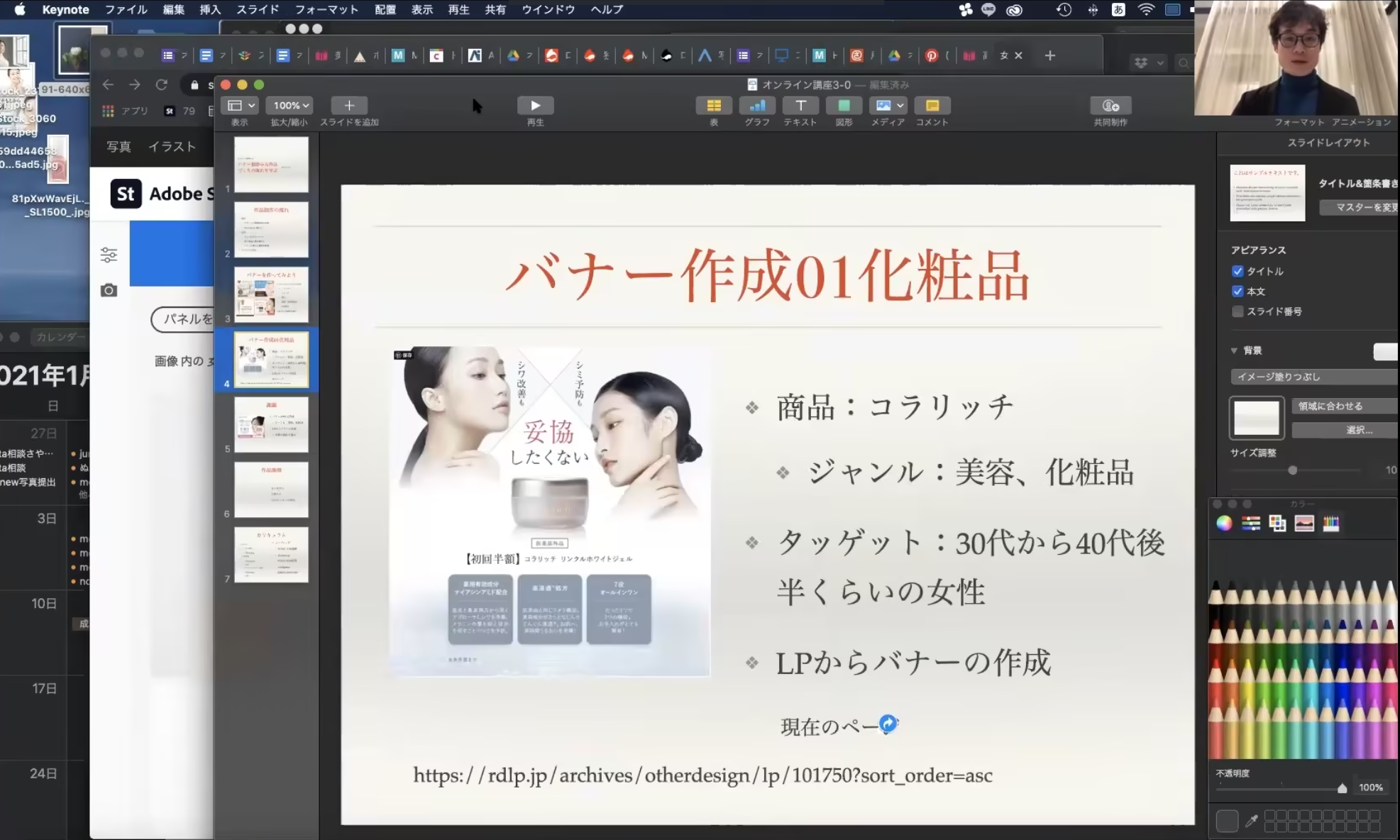The image size is (1400, 840).
Task: Click the 選択... image choose button
Action: tap(1345, 430)
